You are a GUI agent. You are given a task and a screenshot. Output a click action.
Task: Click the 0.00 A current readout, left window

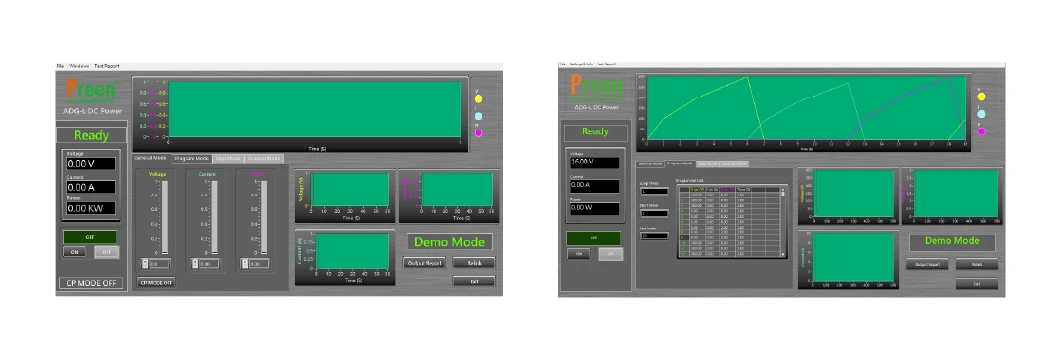point(91,187)
